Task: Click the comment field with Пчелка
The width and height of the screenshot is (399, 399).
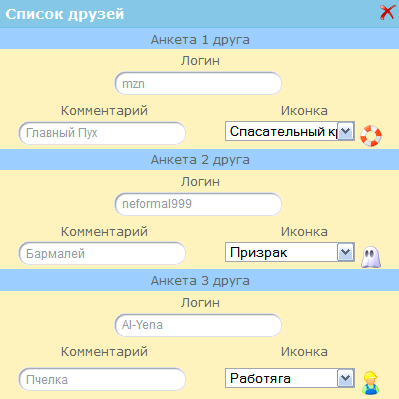Action: pyautogui.click(x=102, y=379)
